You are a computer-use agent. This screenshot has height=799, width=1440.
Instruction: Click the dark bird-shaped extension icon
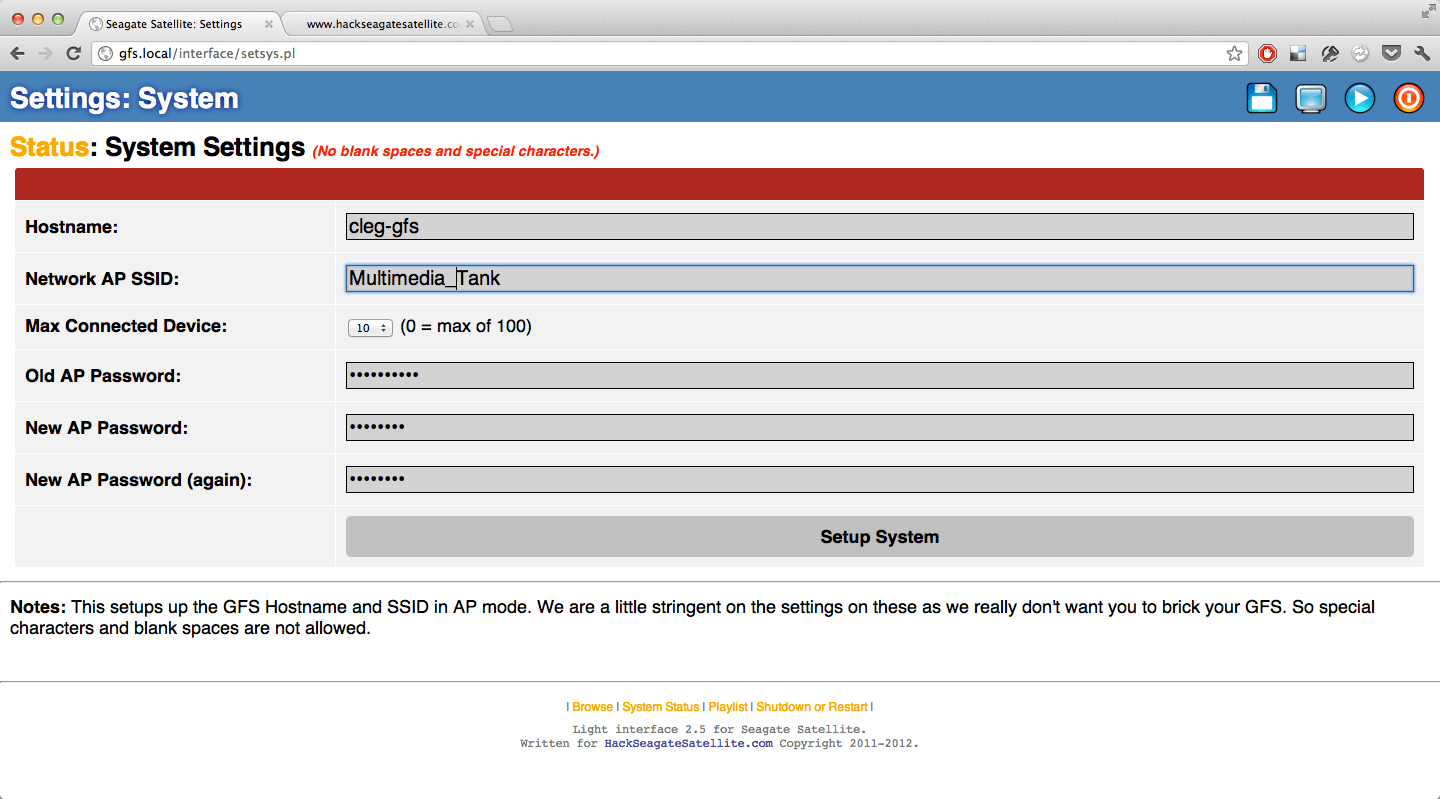(1329, 54)
